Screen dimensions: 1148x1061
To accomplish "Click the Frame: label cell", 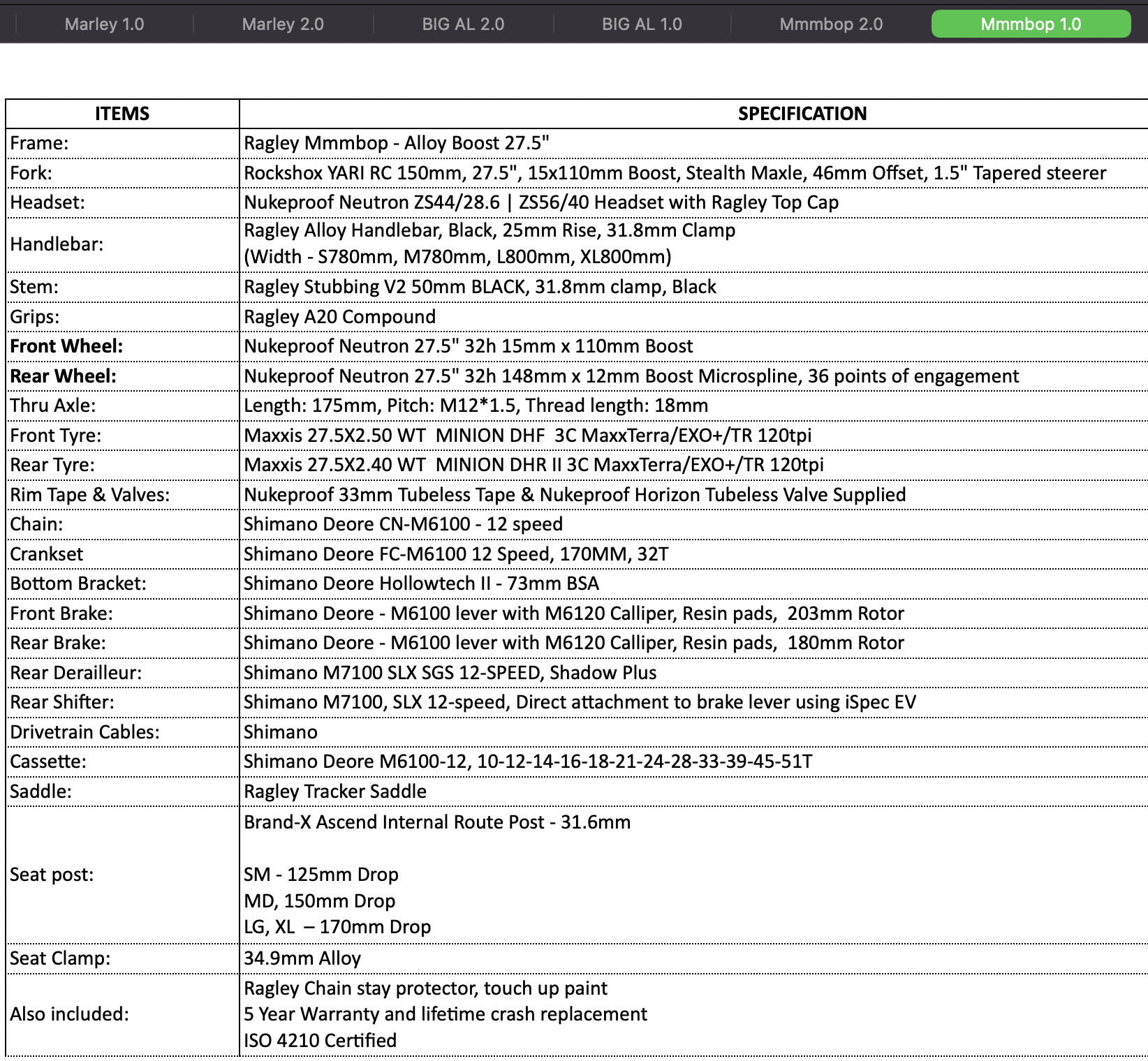I will pos(122,143).
